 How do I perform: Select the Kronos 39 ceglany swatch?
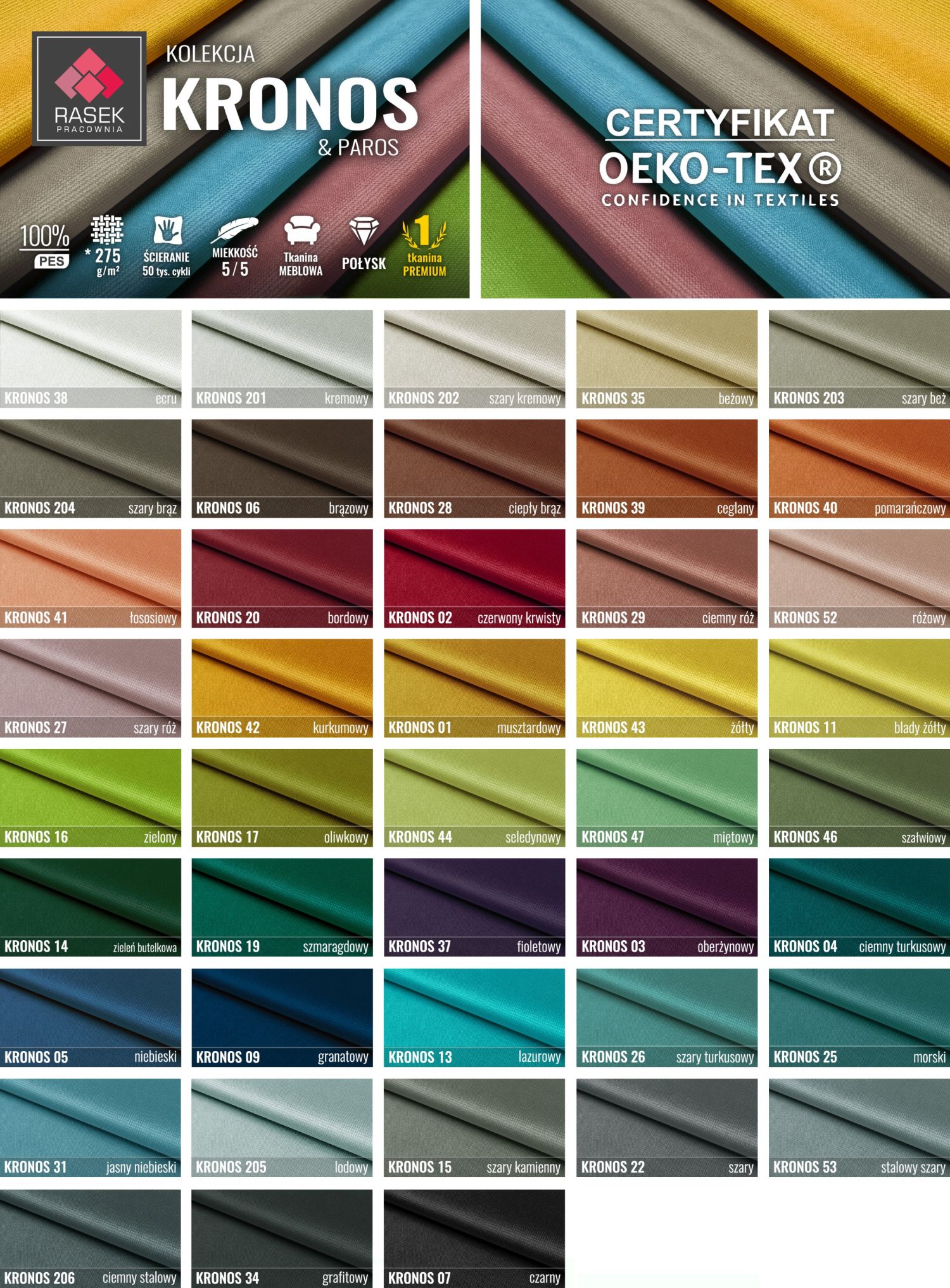[x=668, y=469]
